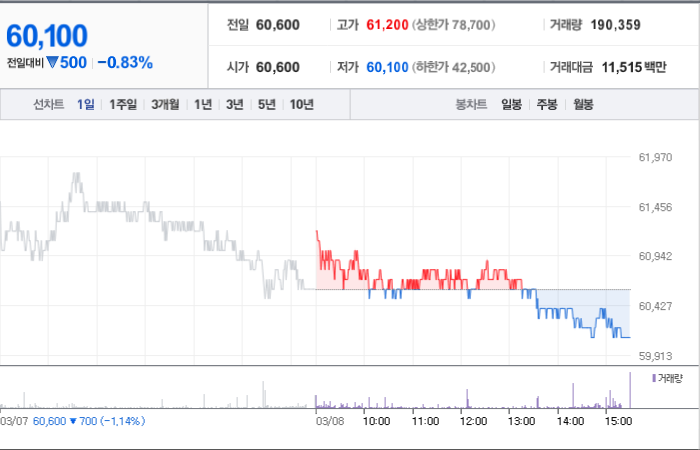Select the 1일 line chart period

(x=86, y=104)
